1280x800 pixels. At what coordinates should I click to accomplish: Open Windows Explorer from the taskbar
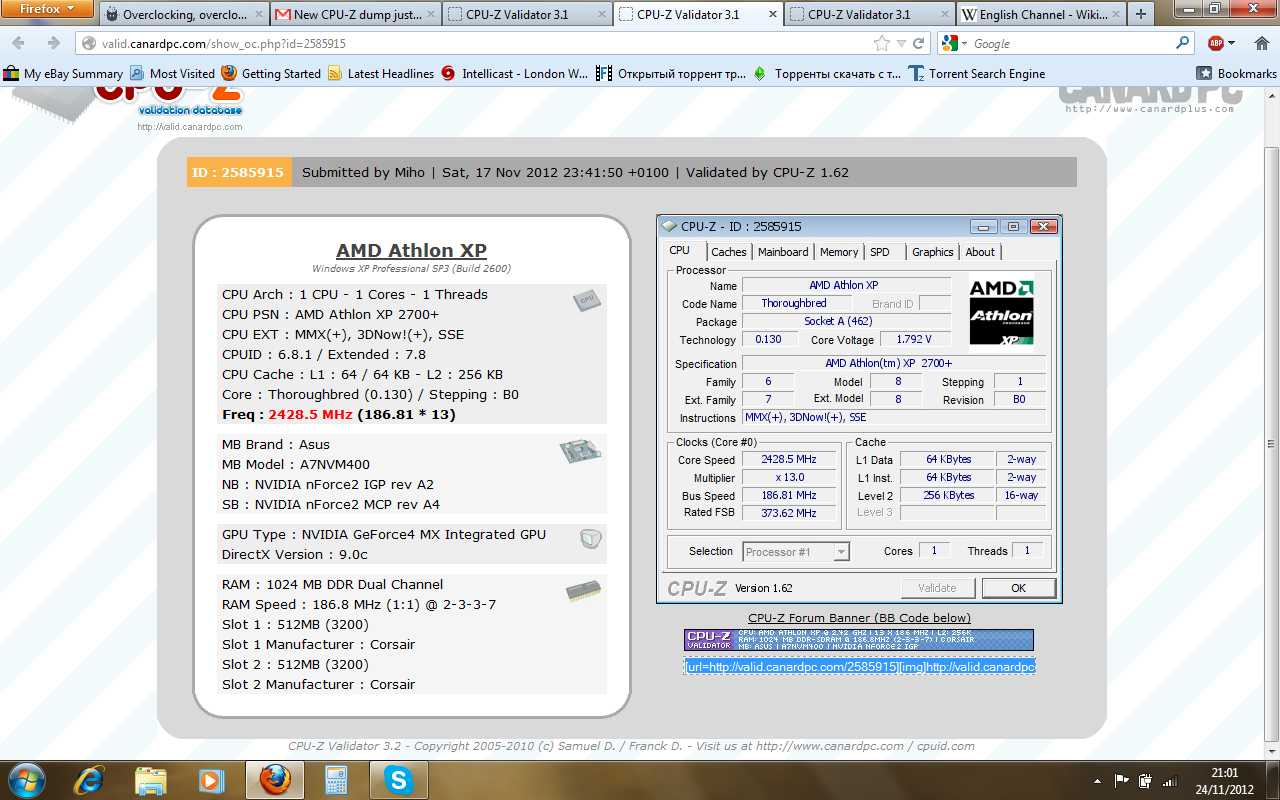(151, 779)
